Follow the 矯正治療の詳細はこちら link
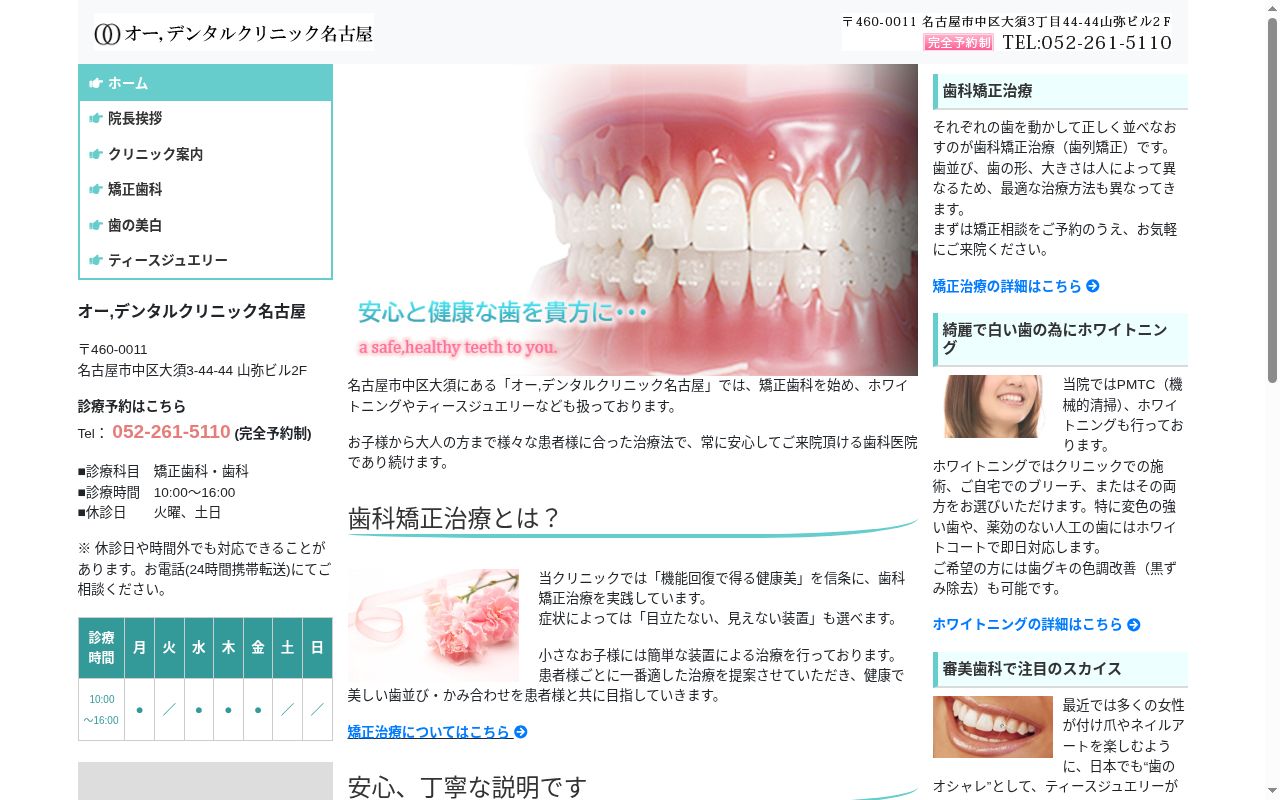 (x=1016, y=286)
